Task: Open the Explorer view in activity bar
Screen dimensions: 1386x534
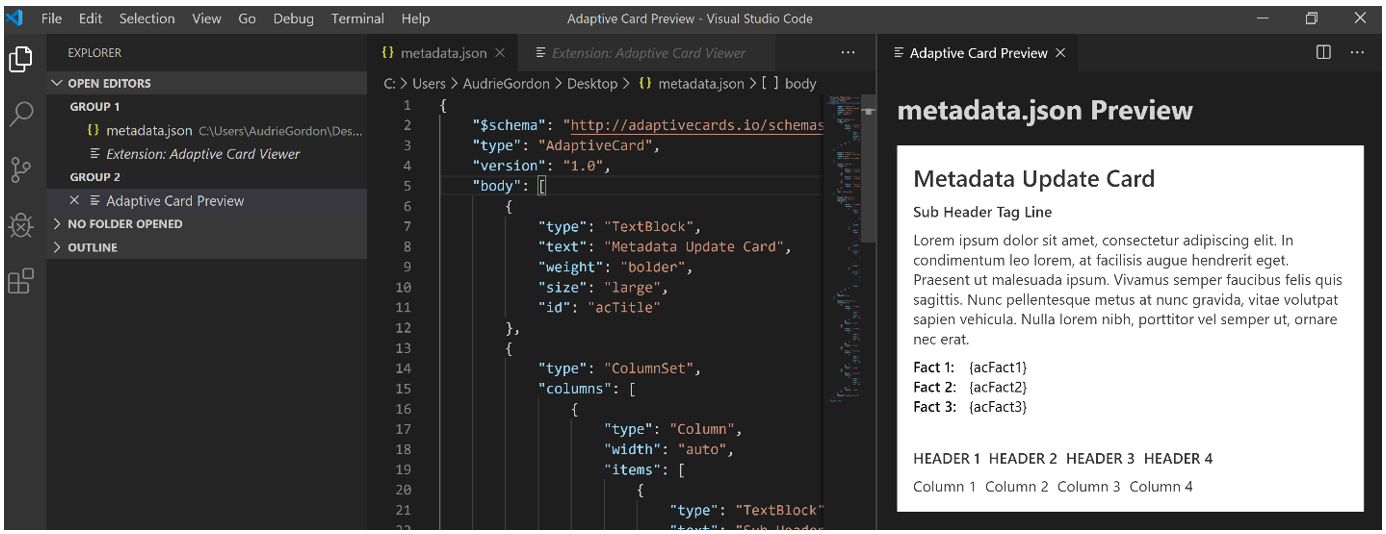Action: pyautogui.click(x=21, y=60)
